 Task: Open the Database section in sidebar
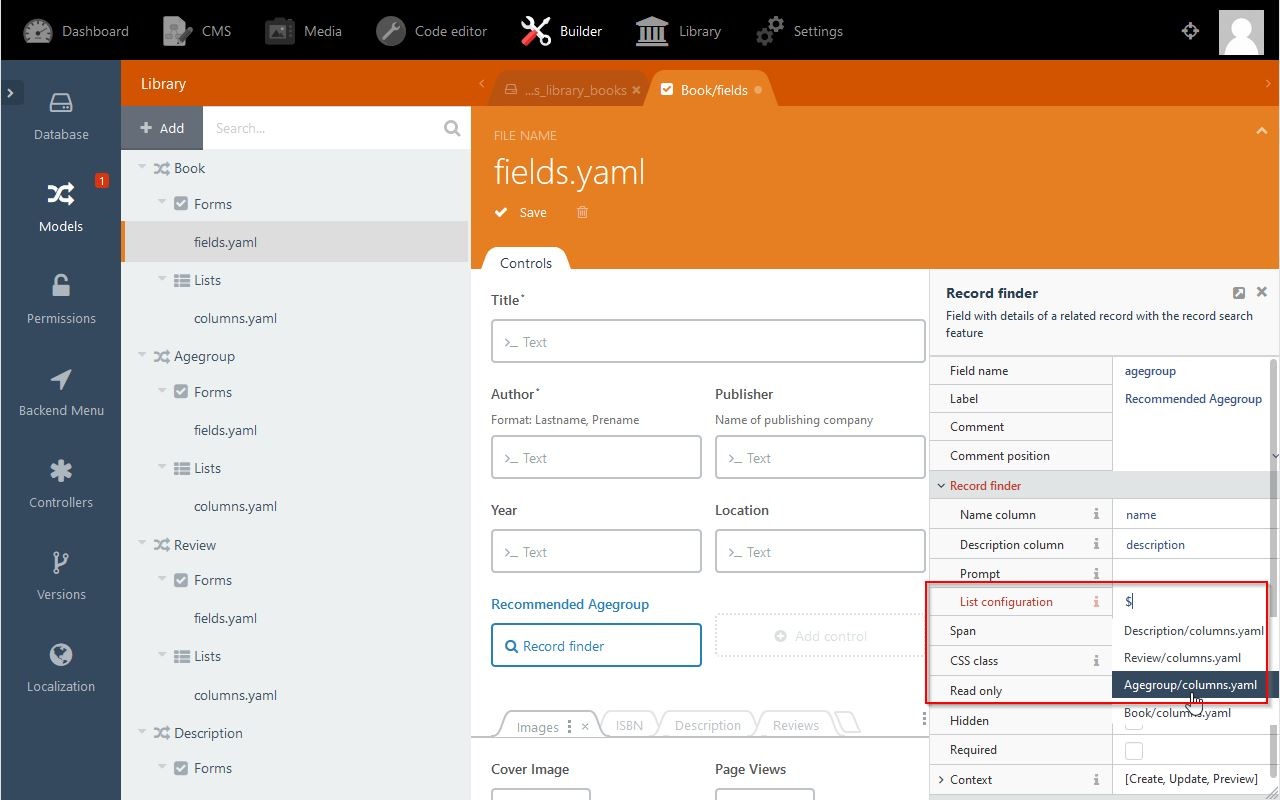coord(61,116)
